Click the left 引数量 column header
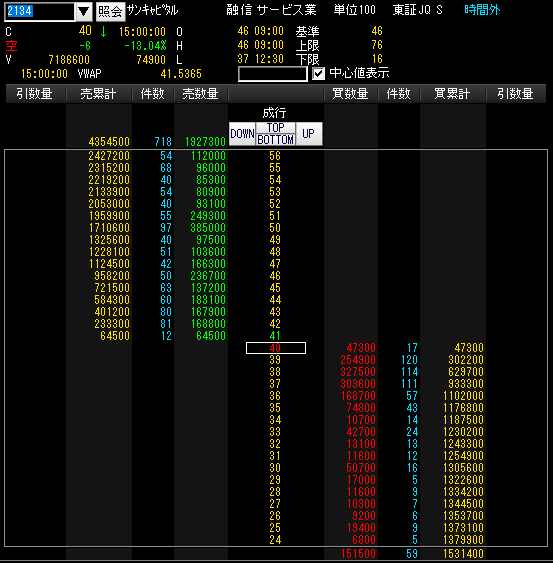Screen dimensions: 553x563 click(x=35, y=94)
